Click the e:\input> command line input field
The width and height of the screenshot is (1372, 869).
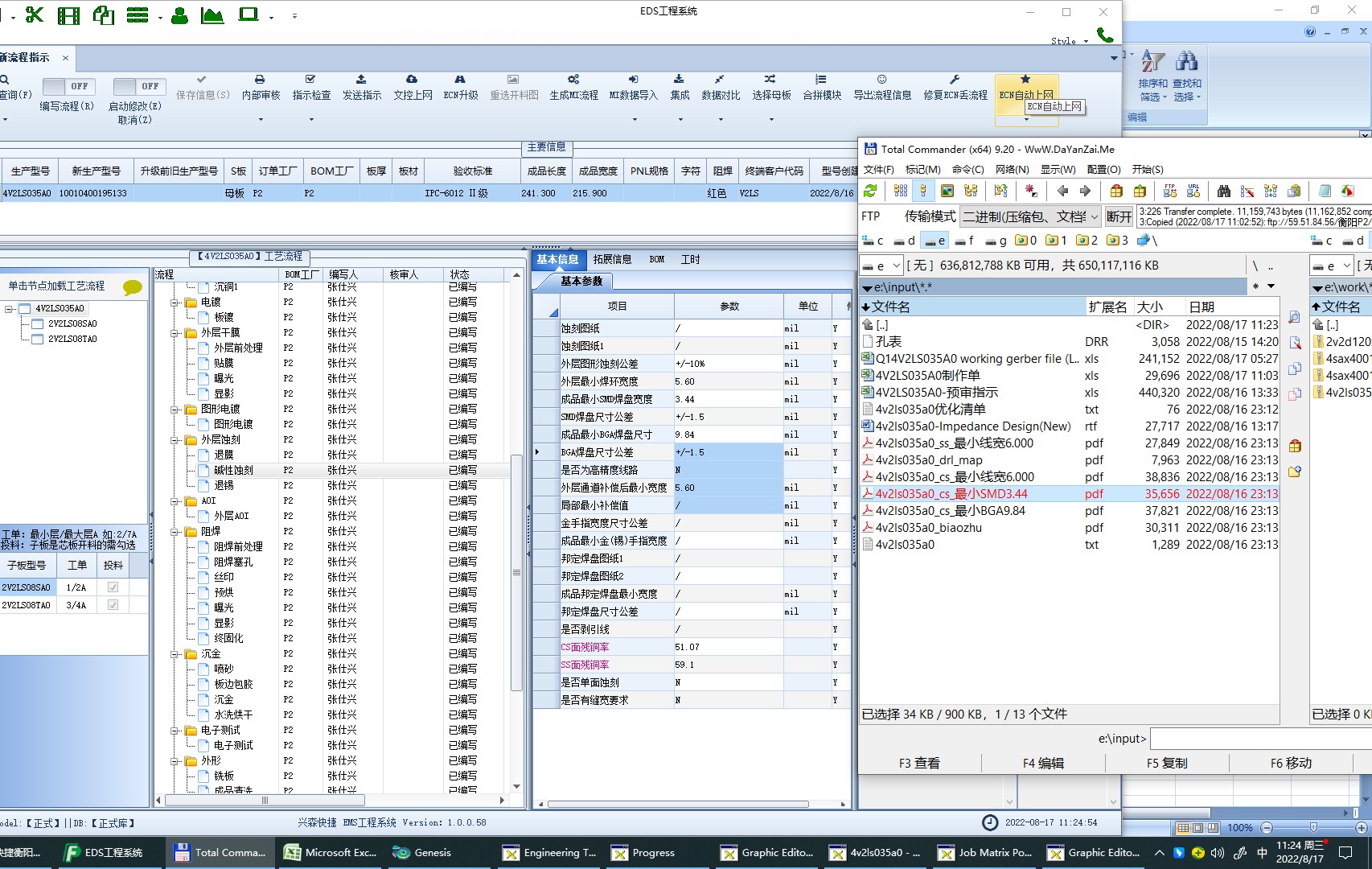1260,739
